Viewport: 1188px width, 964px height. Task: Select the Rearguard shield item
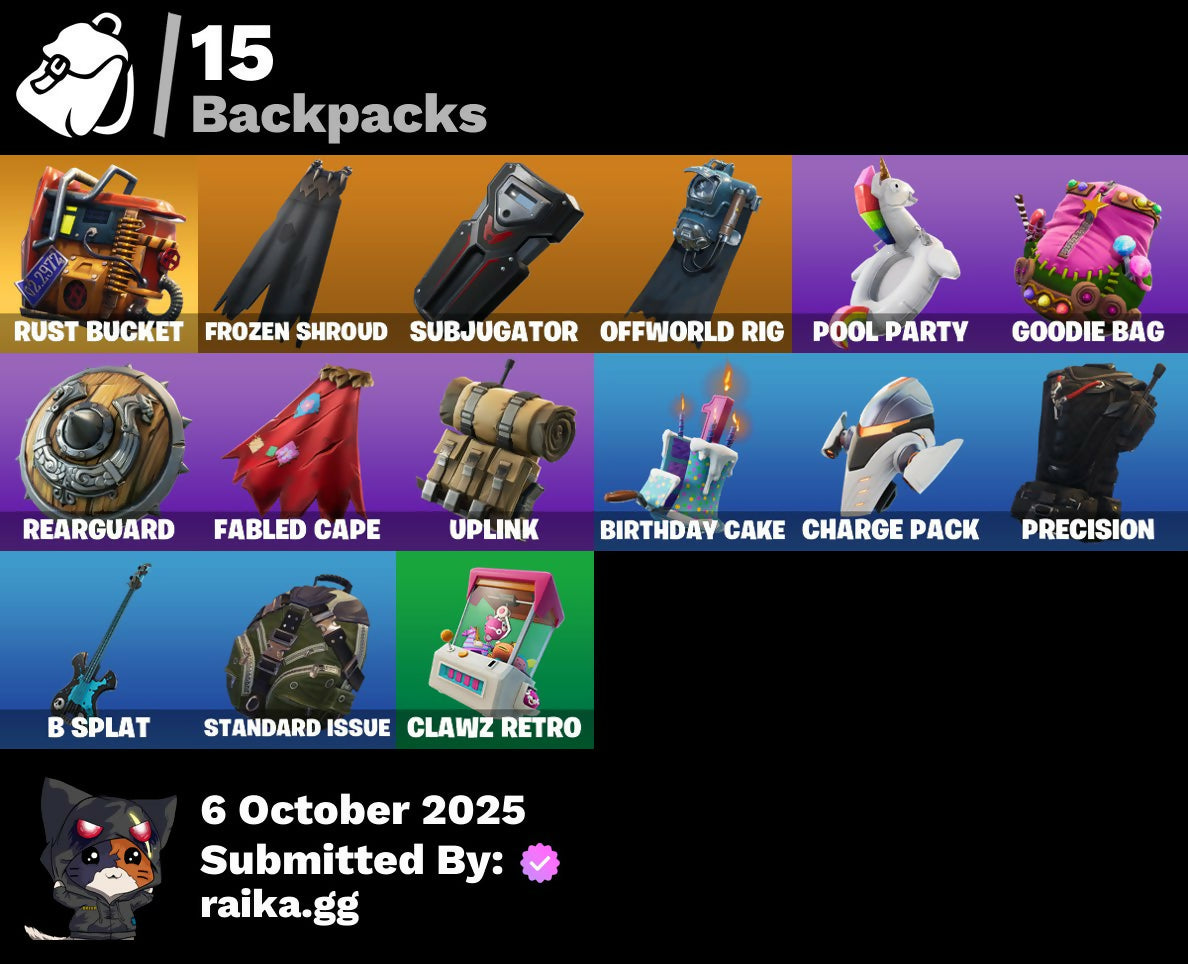coord(98,452)
